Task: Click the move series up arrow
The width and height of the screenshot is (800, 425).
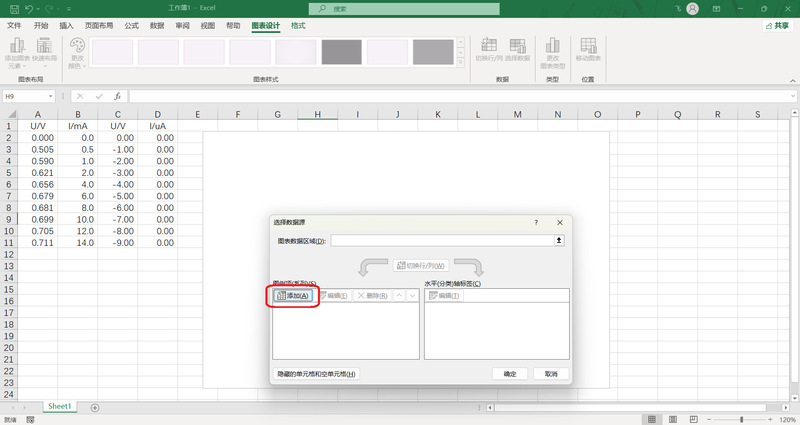Action: click(x=399, y=295)
